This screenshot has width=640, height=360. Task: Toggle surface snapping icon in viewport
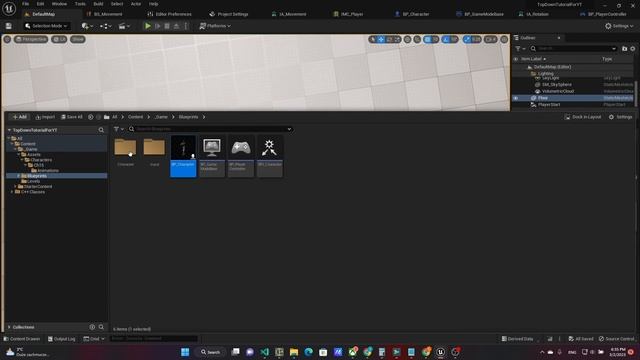[417, 40]
